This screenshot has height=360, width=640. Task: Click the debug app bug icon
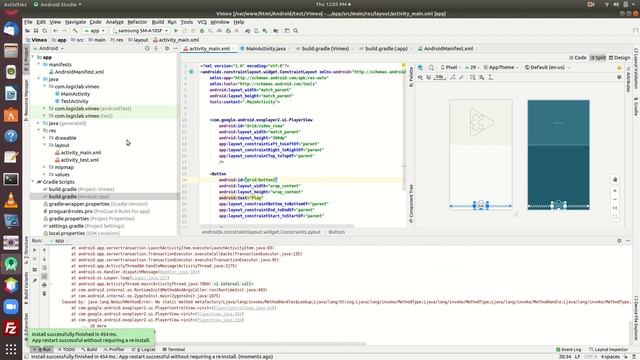click(202, 31)
